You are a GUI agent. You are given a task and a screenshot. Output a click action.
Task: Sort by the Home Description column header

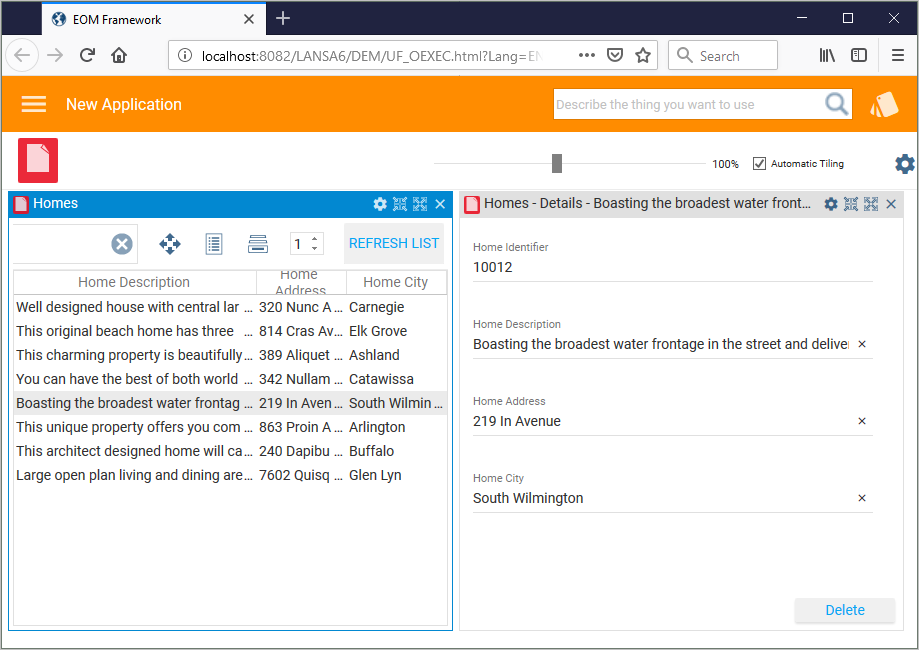pos(134,282)
